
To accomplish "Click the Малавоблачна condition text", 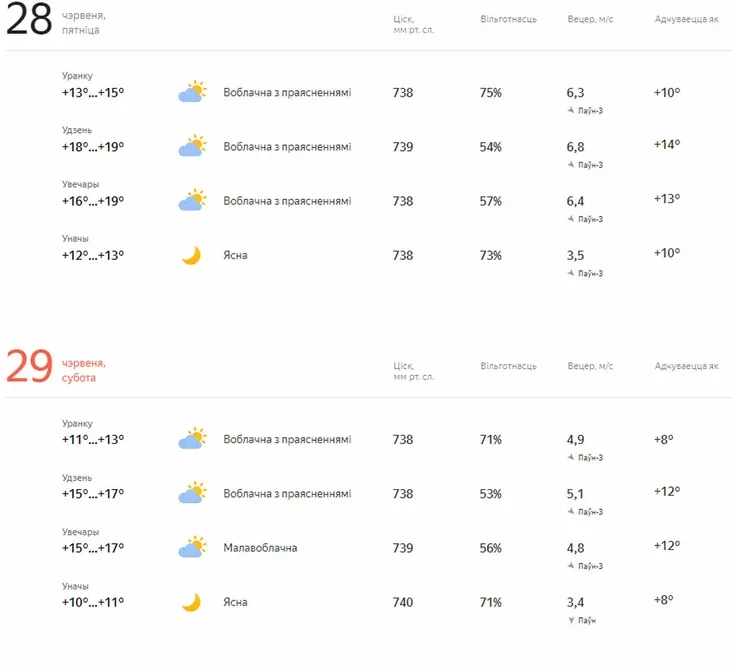I will point(260,548).
